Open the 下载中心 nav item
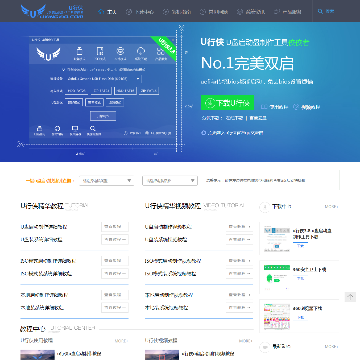 [x=140, y=12]
